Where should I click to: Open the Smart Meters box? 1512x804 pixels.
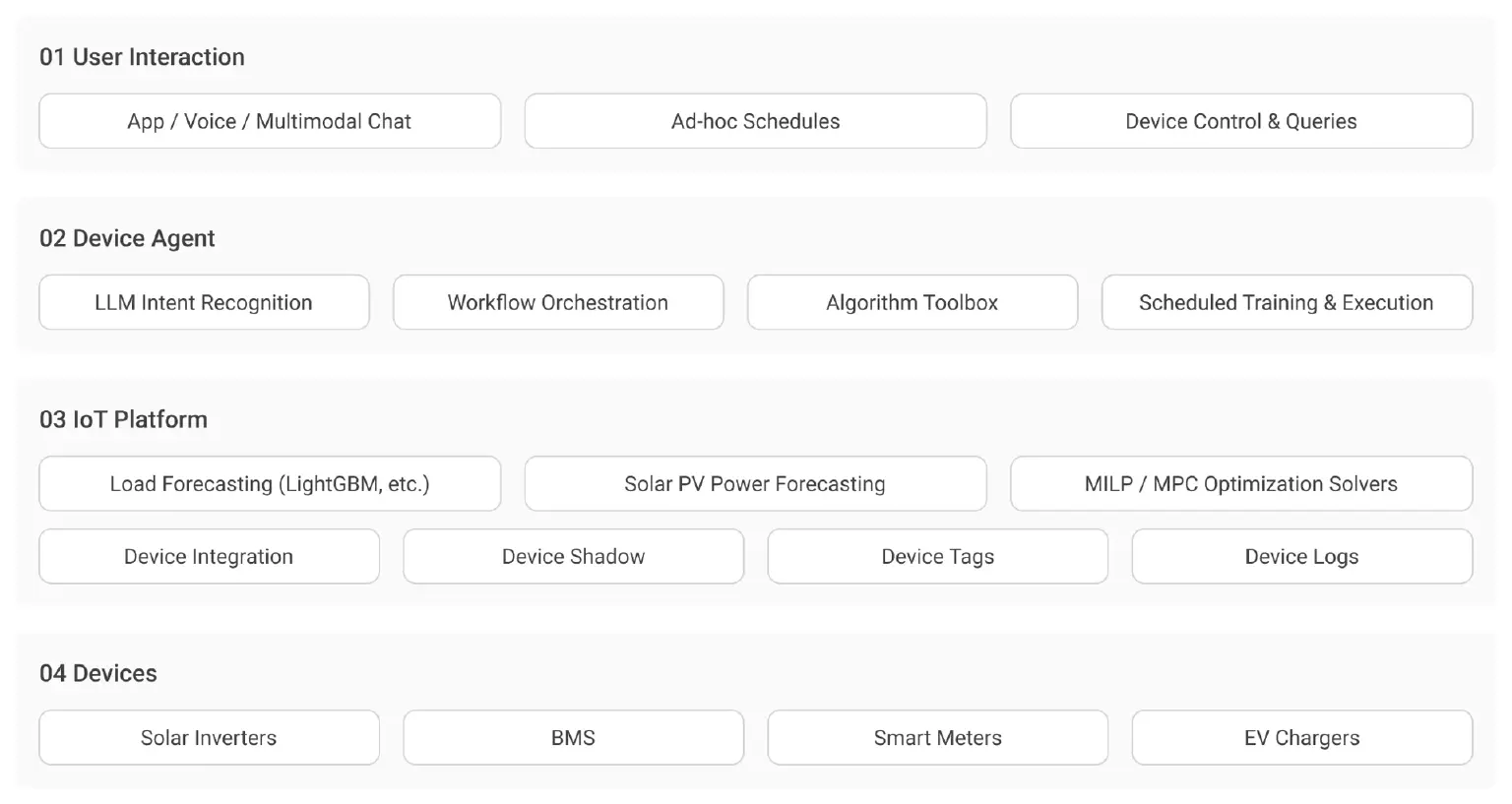coord(937,737)
